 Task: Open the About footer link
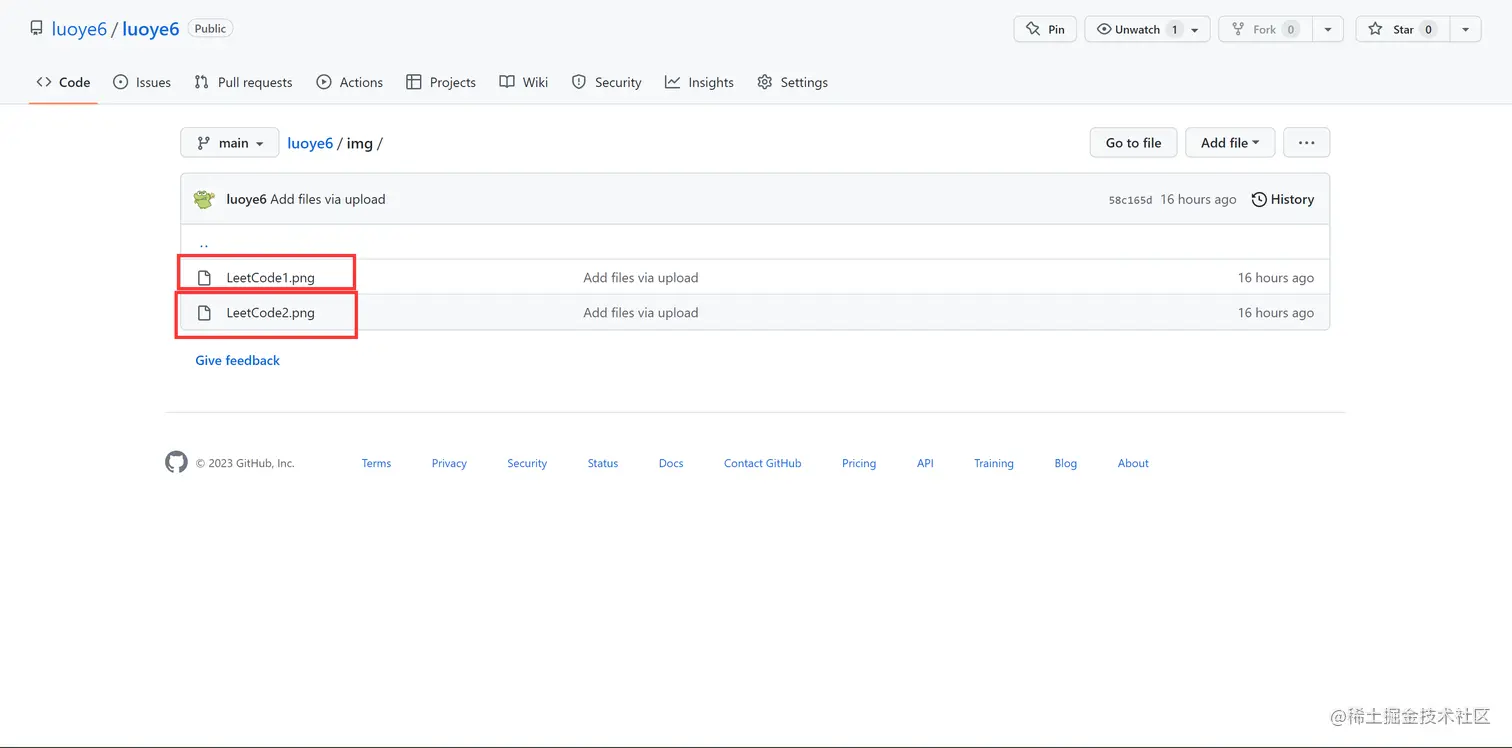pyautogui.click(x=1133, y=463)
